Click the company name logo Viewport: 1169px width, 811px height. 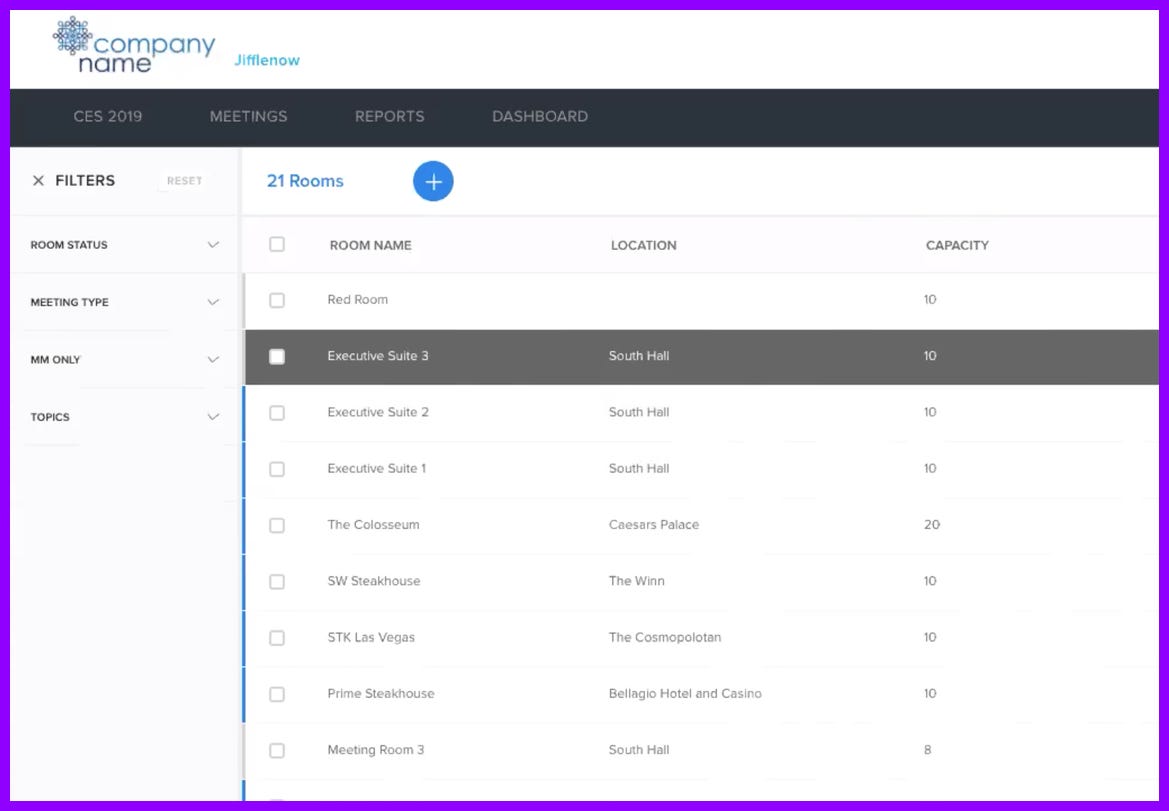tap(134, 44)
